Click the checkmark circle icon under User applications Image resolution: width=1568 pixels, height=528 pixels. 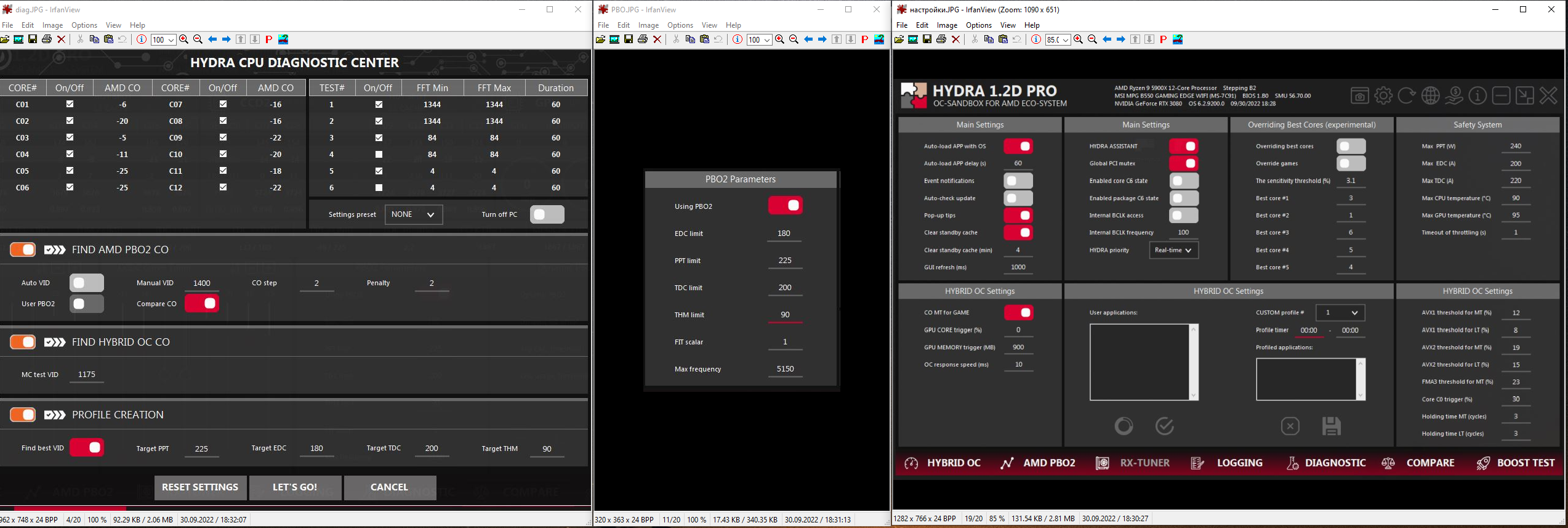[x=1164, y=426]
